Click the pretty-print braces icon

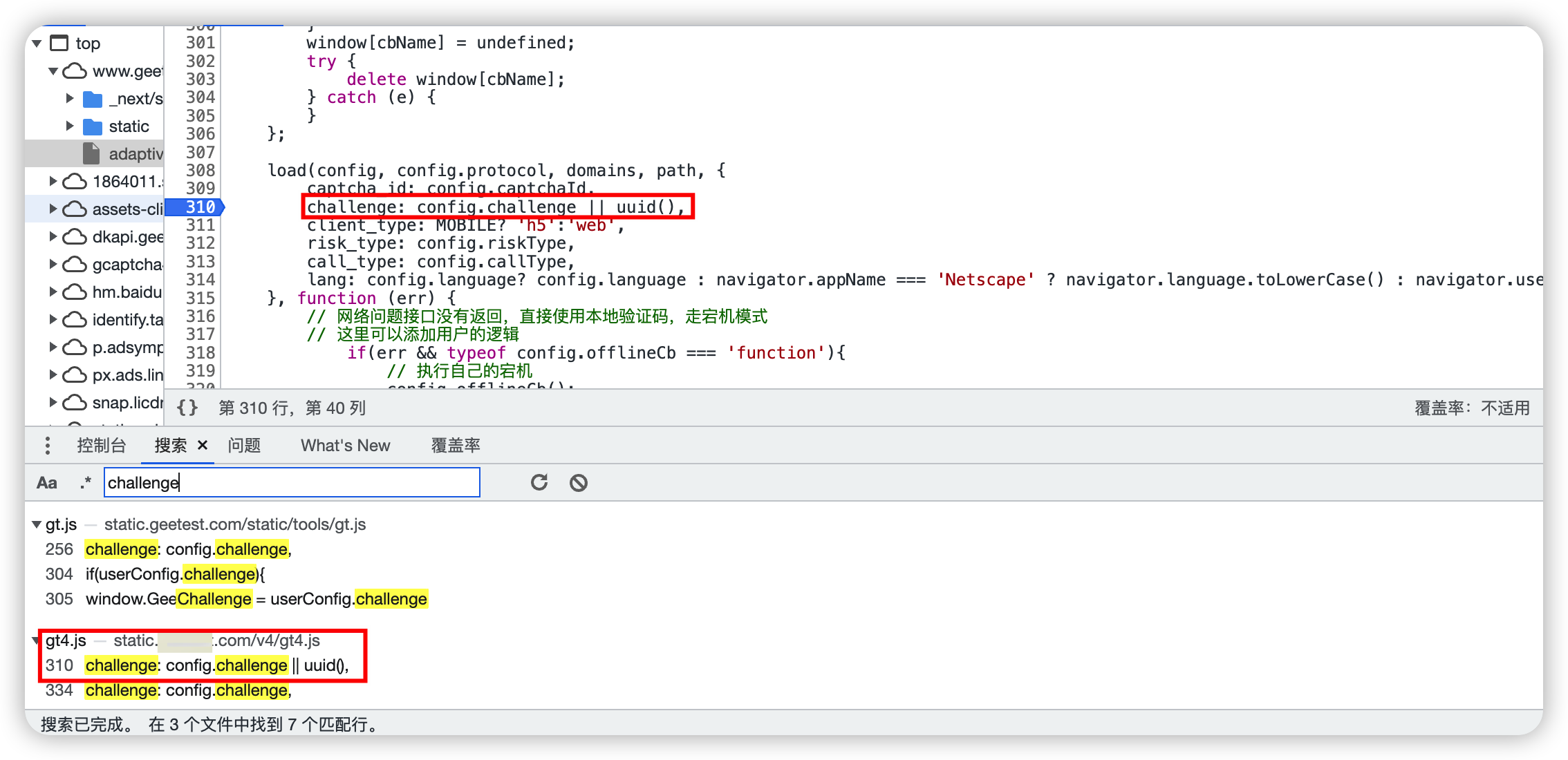(187, 408)
